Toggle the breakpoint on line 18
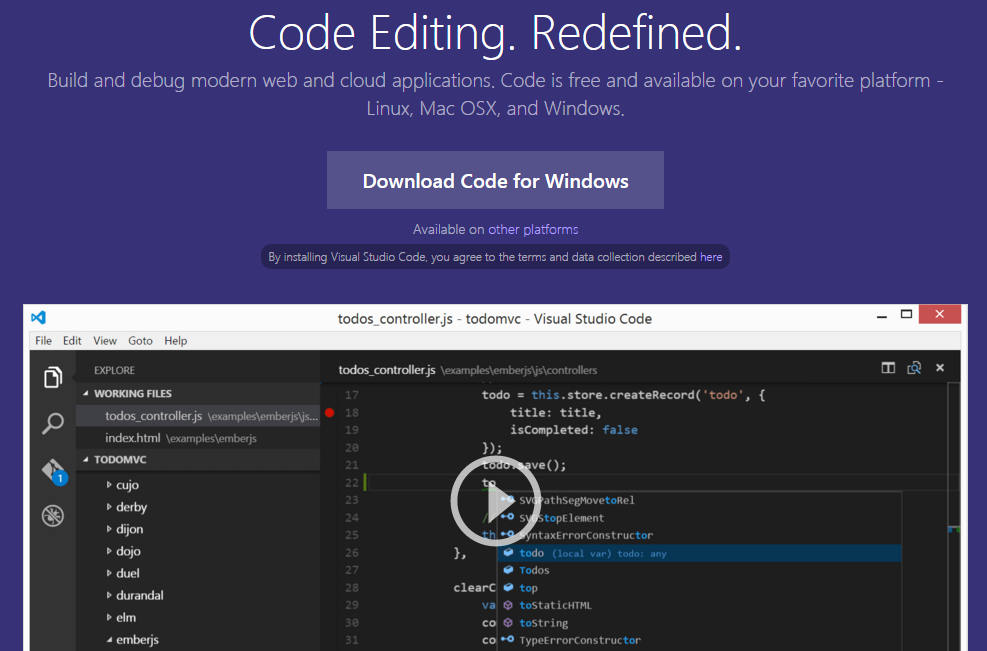The image size is (987, 651). pyautogui.click(x=329, y=413)
